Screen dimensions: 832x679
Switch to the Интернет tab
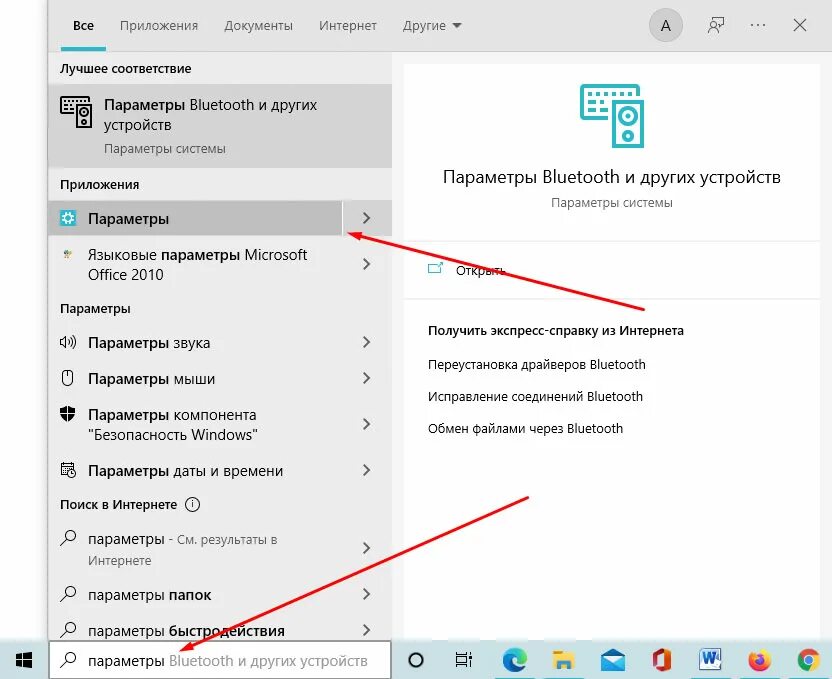(x=348, y=25)
